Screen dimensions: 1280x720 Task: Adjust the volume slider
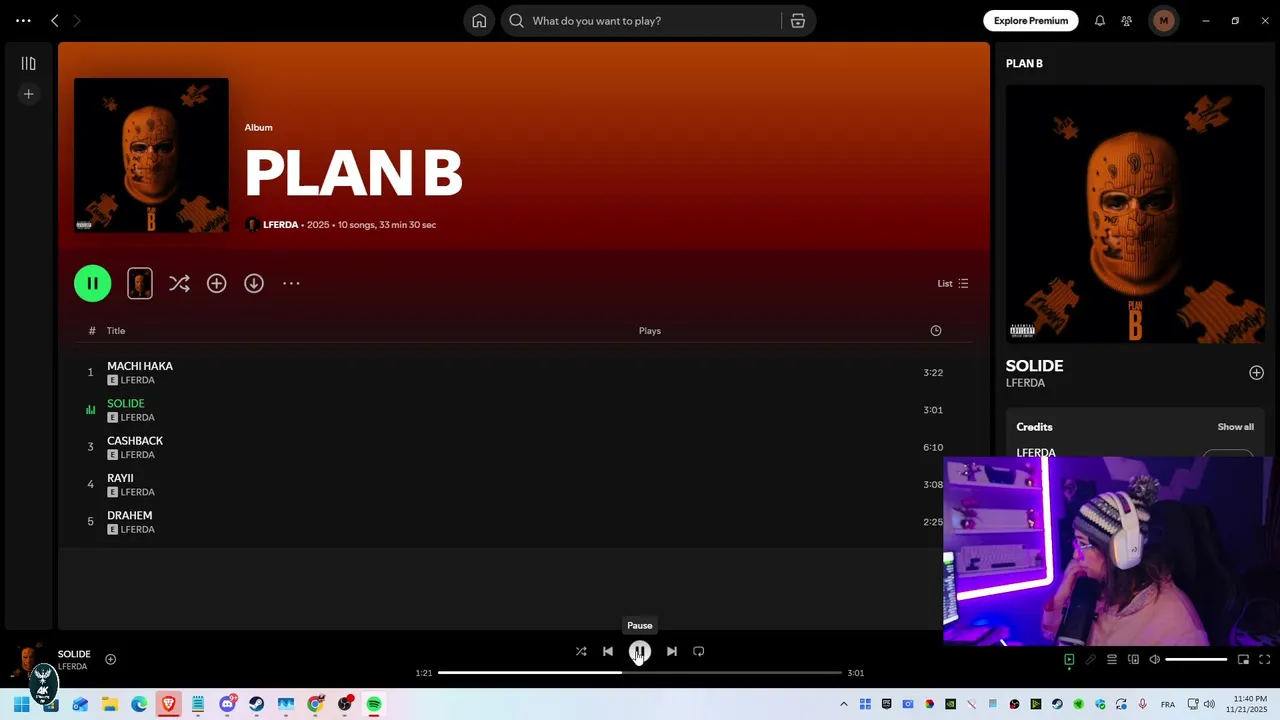click(1196, 659)
